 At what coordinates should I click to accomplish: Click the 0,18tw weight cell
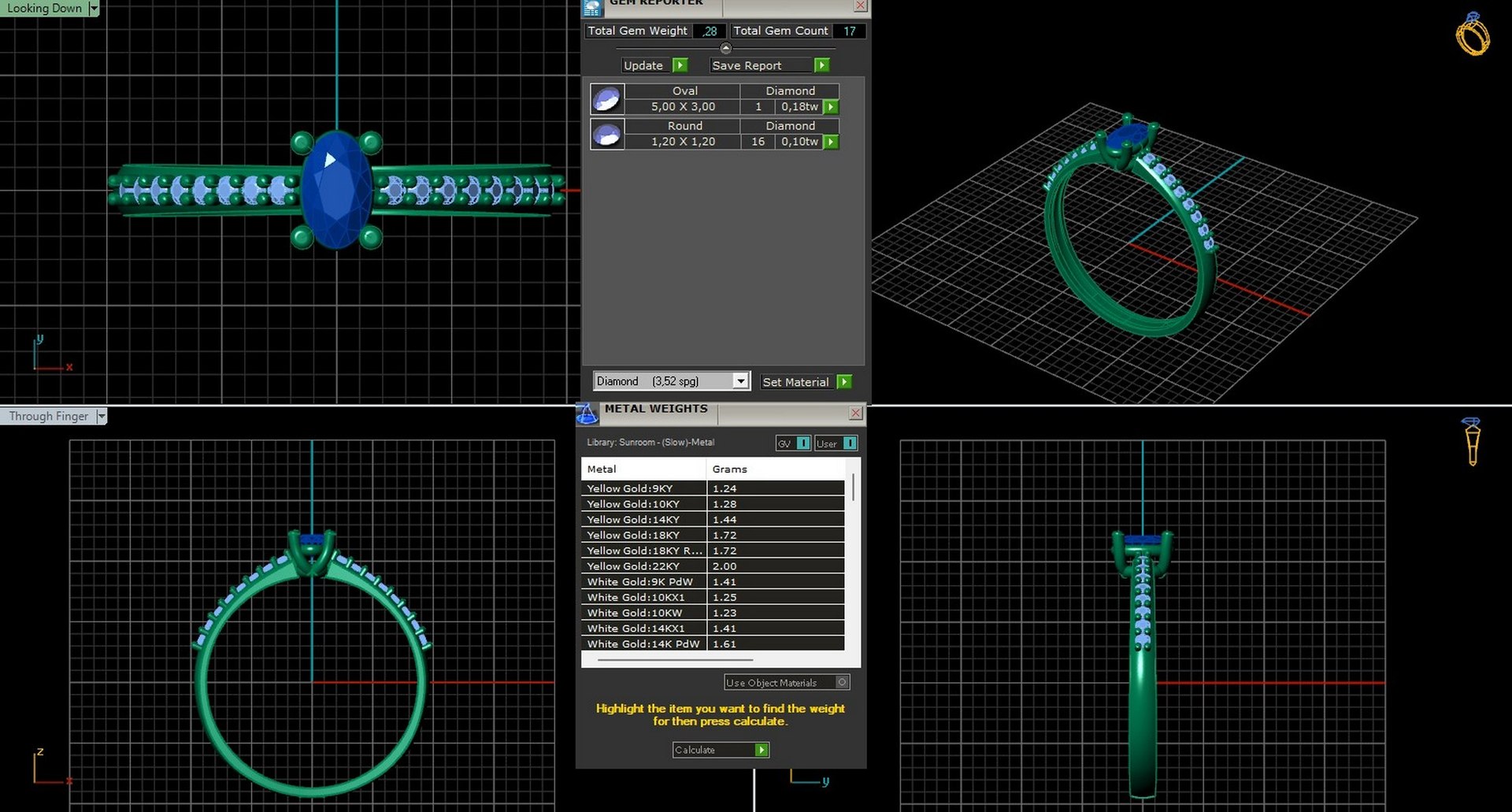[x=799, y=107]
